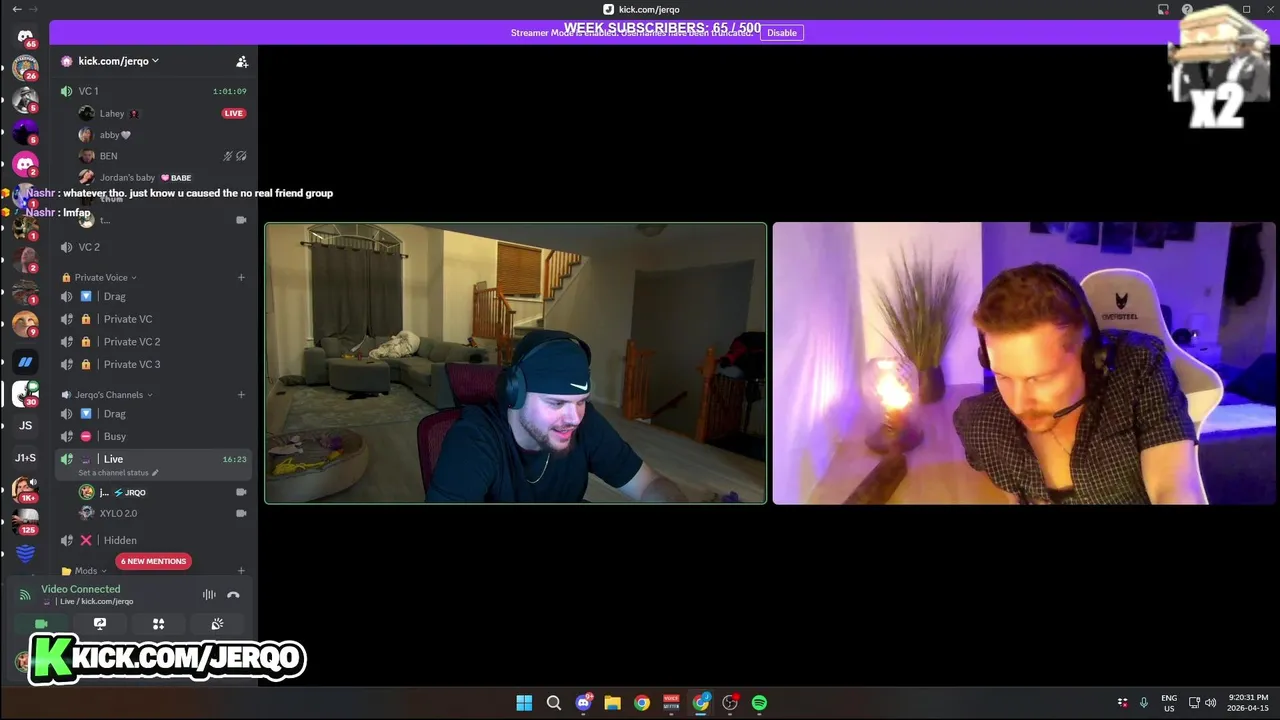
Task: Open pink Discord-logo server with 2 badge
Action: click(x=25, y=163)
